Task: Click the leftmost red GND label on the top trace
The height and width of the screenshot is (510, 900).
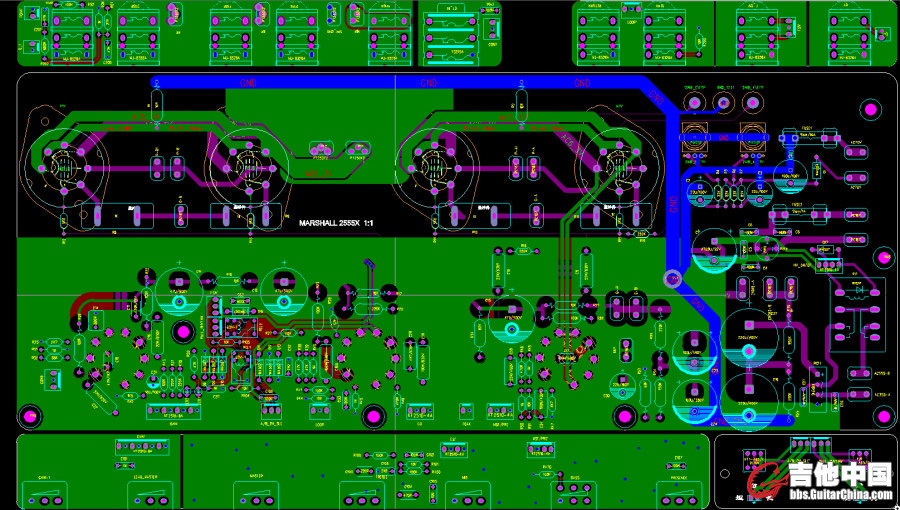Action: point(249,84)
